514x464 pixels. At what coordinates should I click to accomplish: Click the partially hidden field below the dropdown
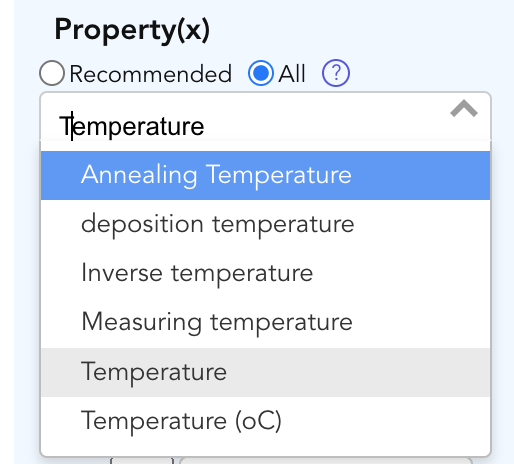(x=325, y=461)
